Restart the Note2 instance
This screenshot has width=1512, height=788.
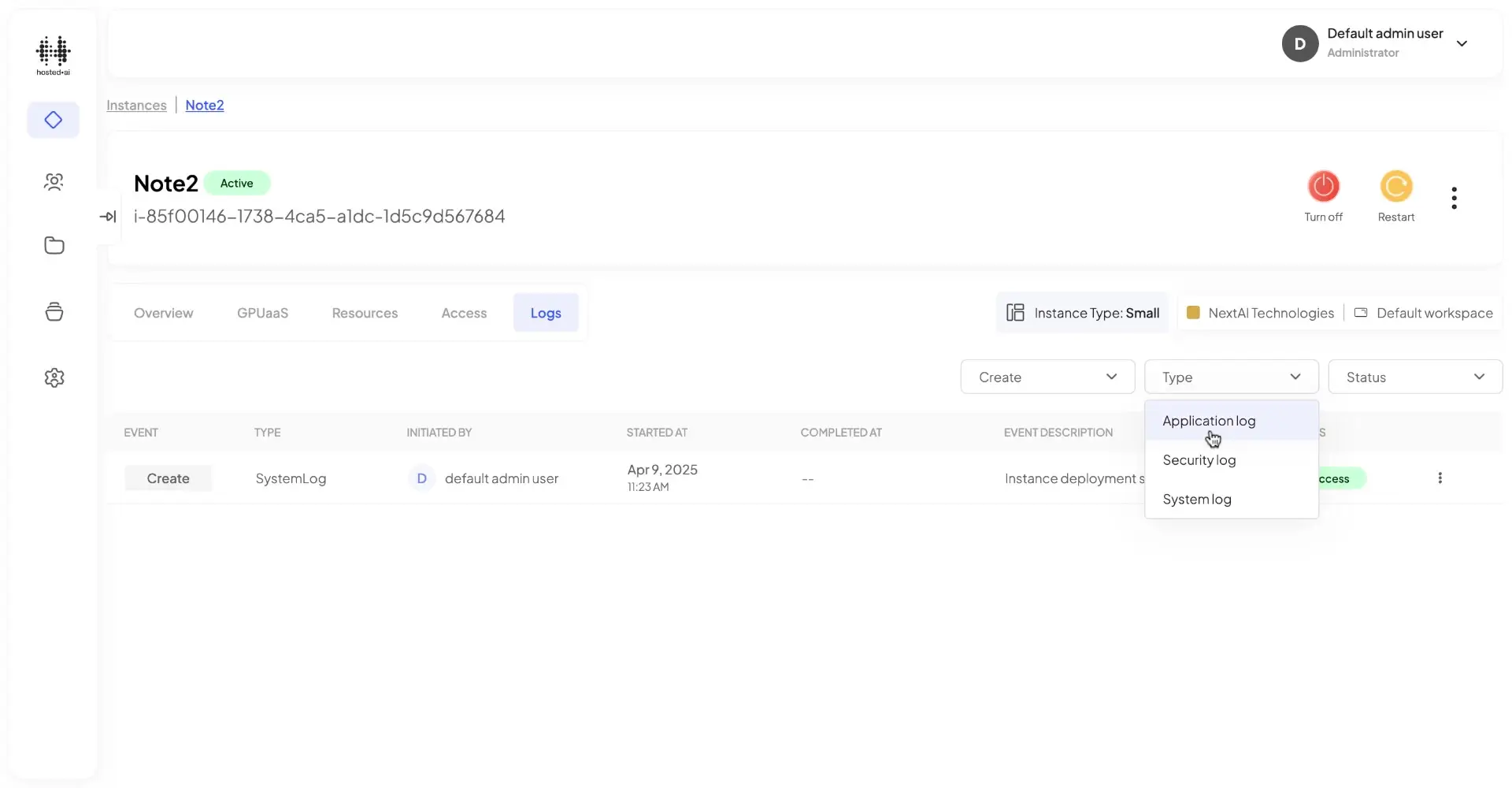(x=1395, y=187)
